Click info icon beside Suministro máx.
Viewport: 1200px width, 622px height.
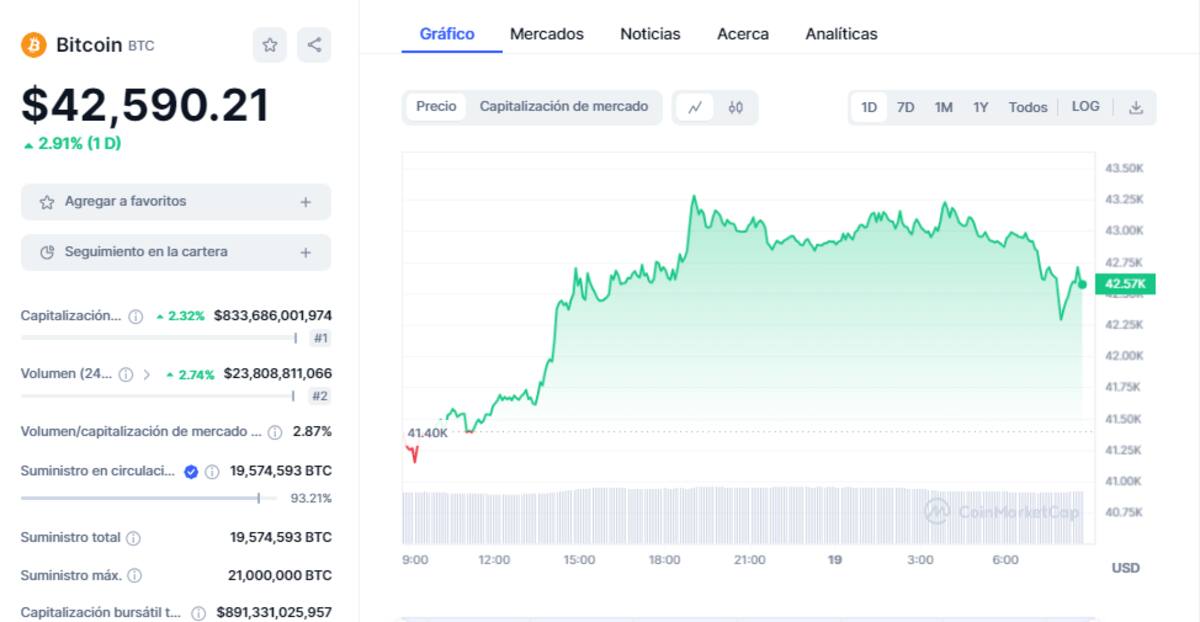[135, 576]
